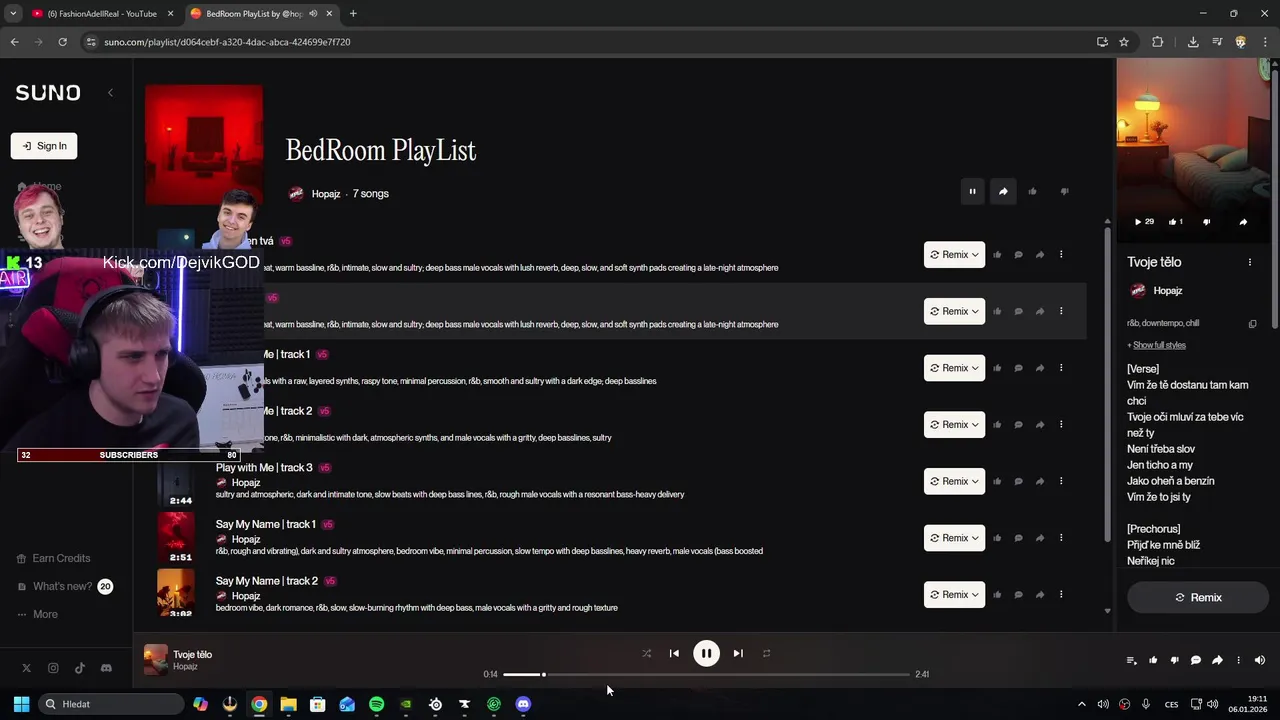The width and height of the screenshot is (1280, 720).
Task: Mute audio with player volume icon
Action: click(x=1260, y=660)
